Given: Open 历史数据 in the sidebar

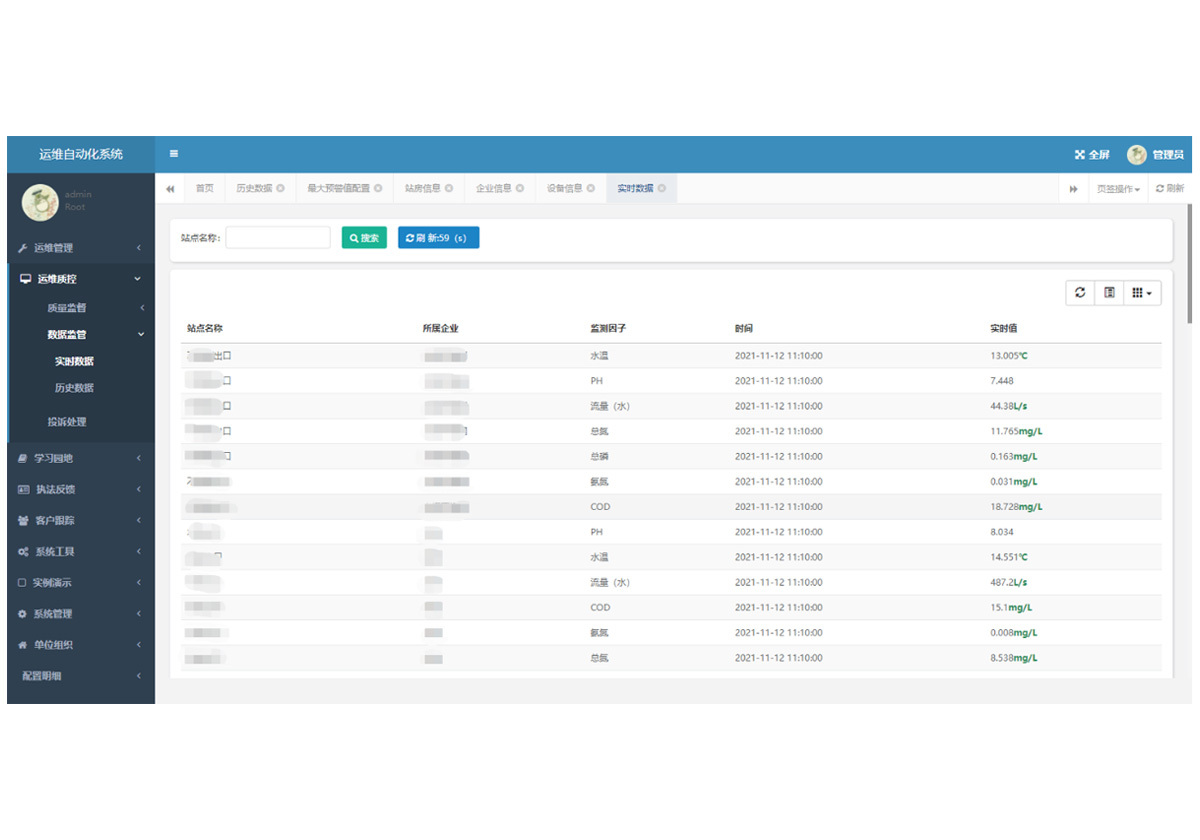Looking at the screenshot, I should (x=74, y=388).
